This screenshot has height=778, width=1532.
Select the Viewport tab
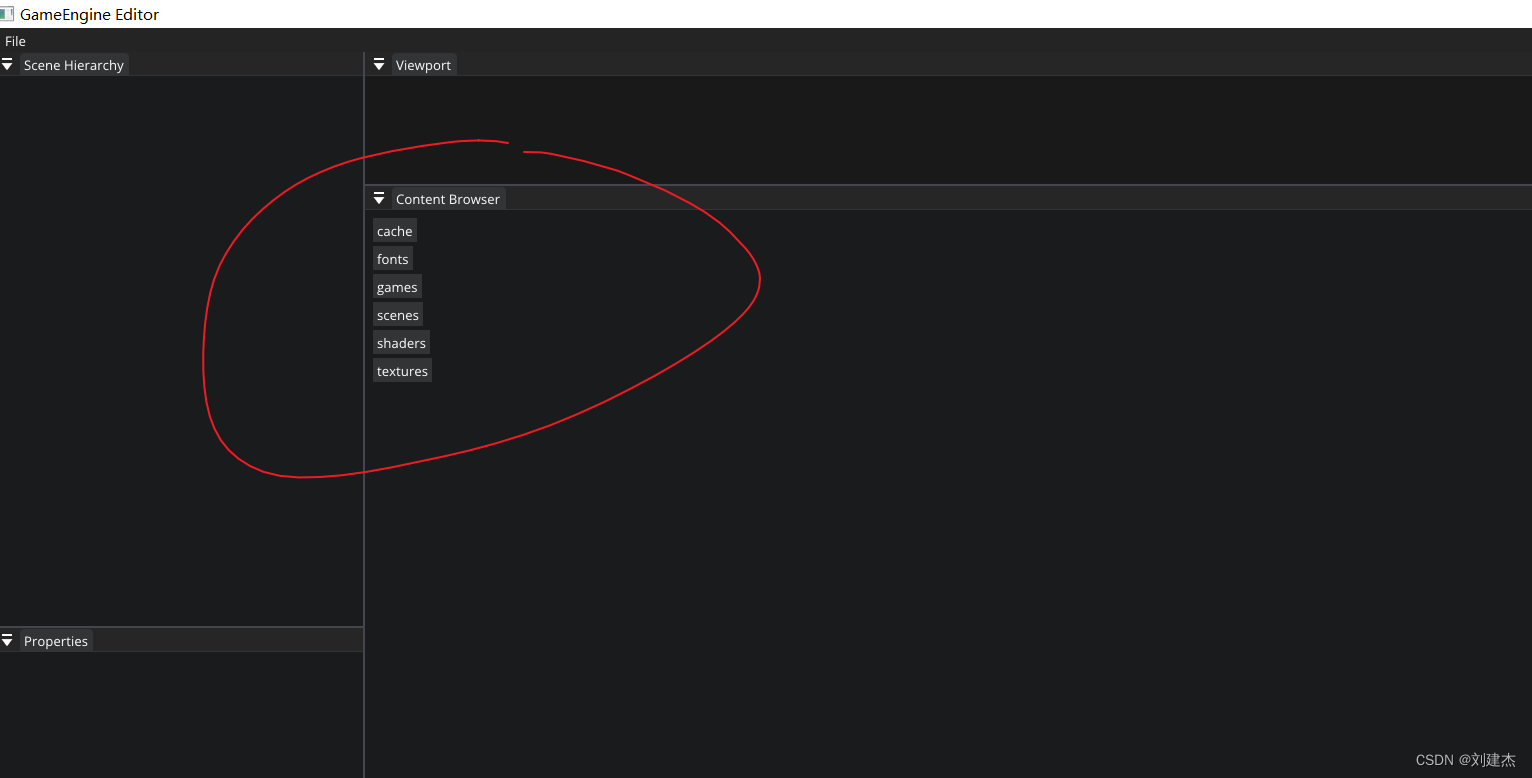[x=424, y=65]
